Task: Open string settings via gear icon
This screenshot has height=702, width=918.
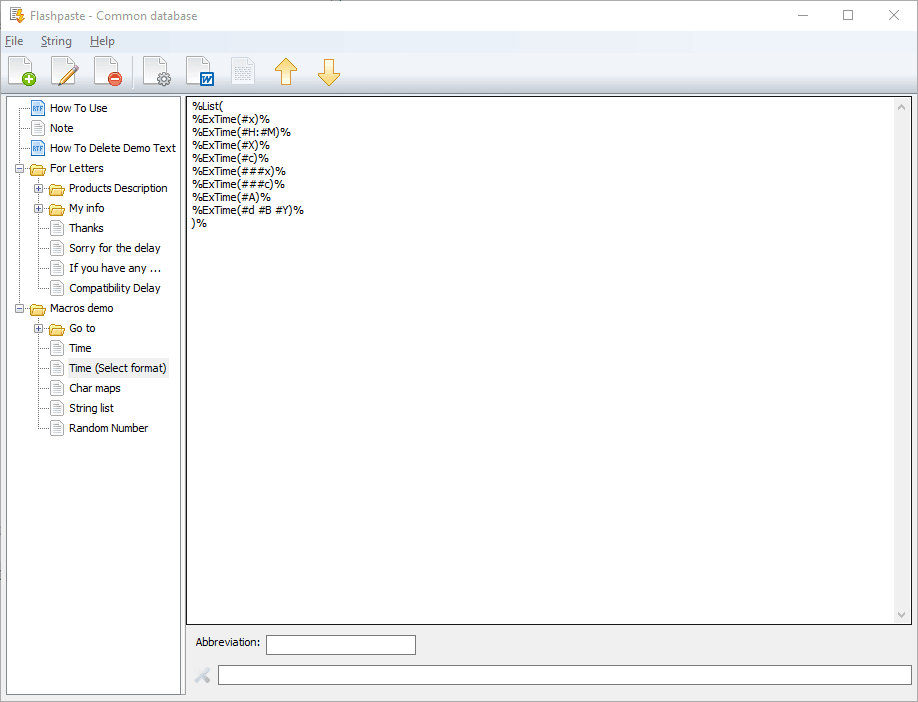Action: click(156, 71)
